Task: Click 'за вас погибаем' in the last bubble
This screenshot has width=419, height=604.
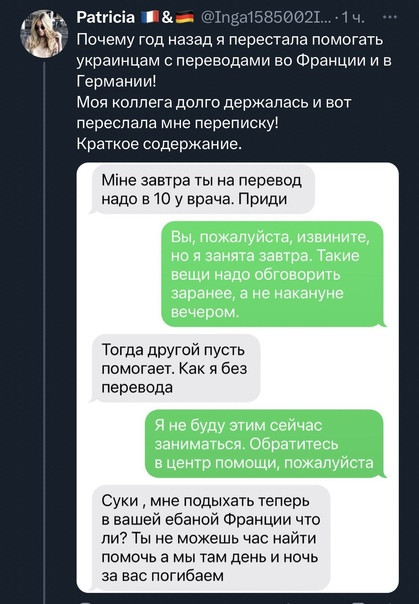Action: pos(163,576)
